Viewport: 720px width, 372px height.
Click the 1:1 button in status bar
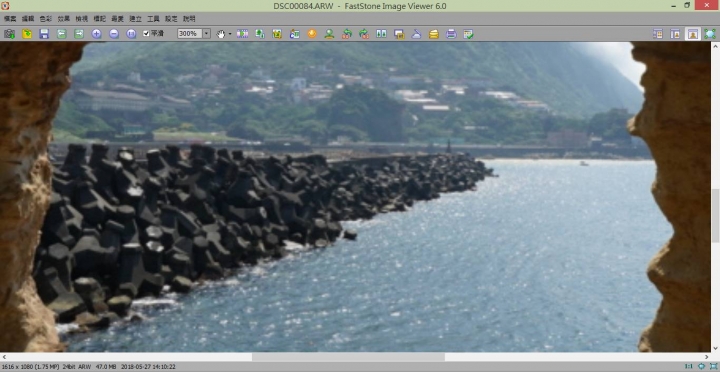[x=689, y=366]
